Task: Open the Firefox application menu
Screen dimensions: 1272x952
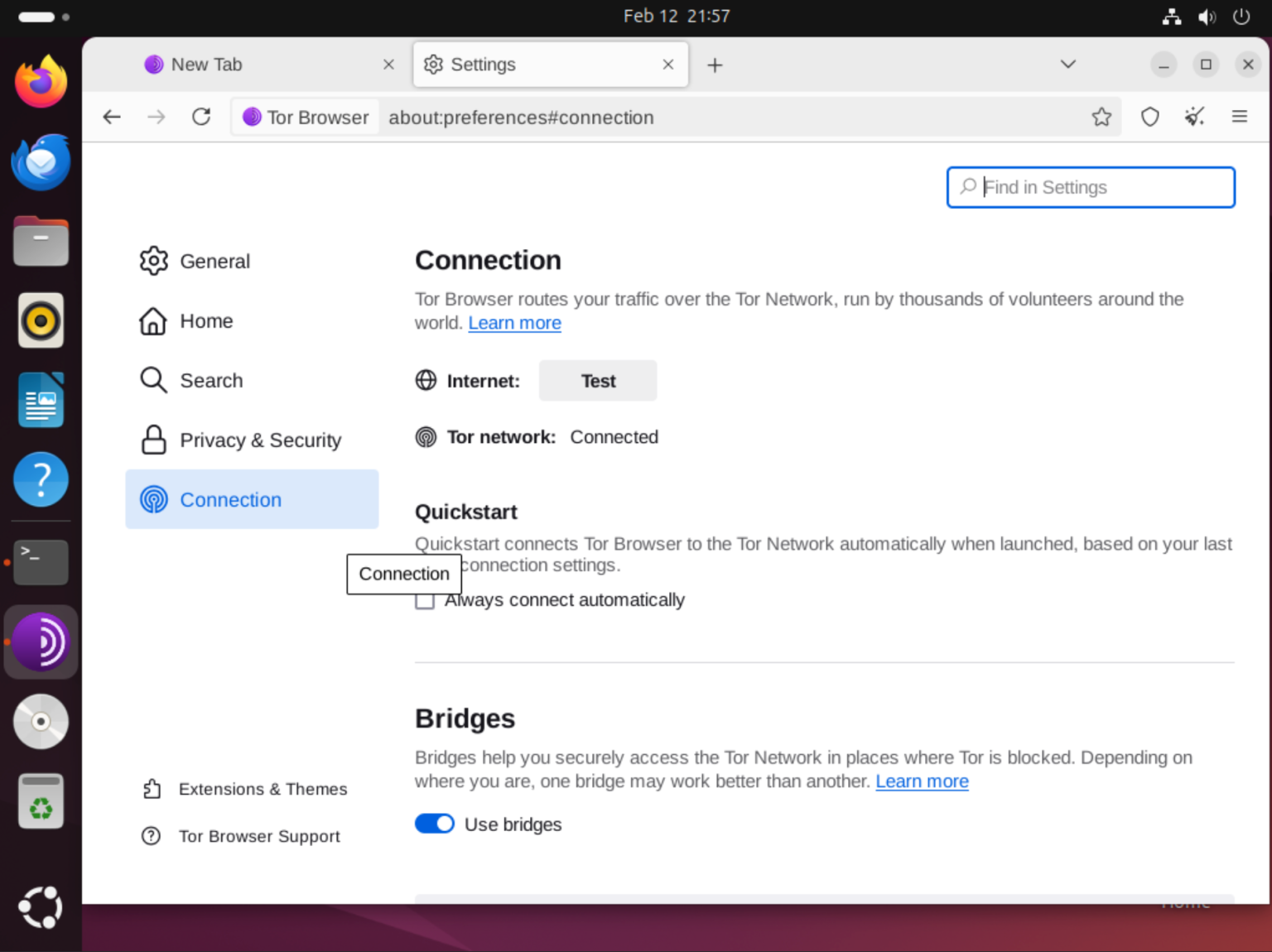Action: click(x=1240, y=117)
